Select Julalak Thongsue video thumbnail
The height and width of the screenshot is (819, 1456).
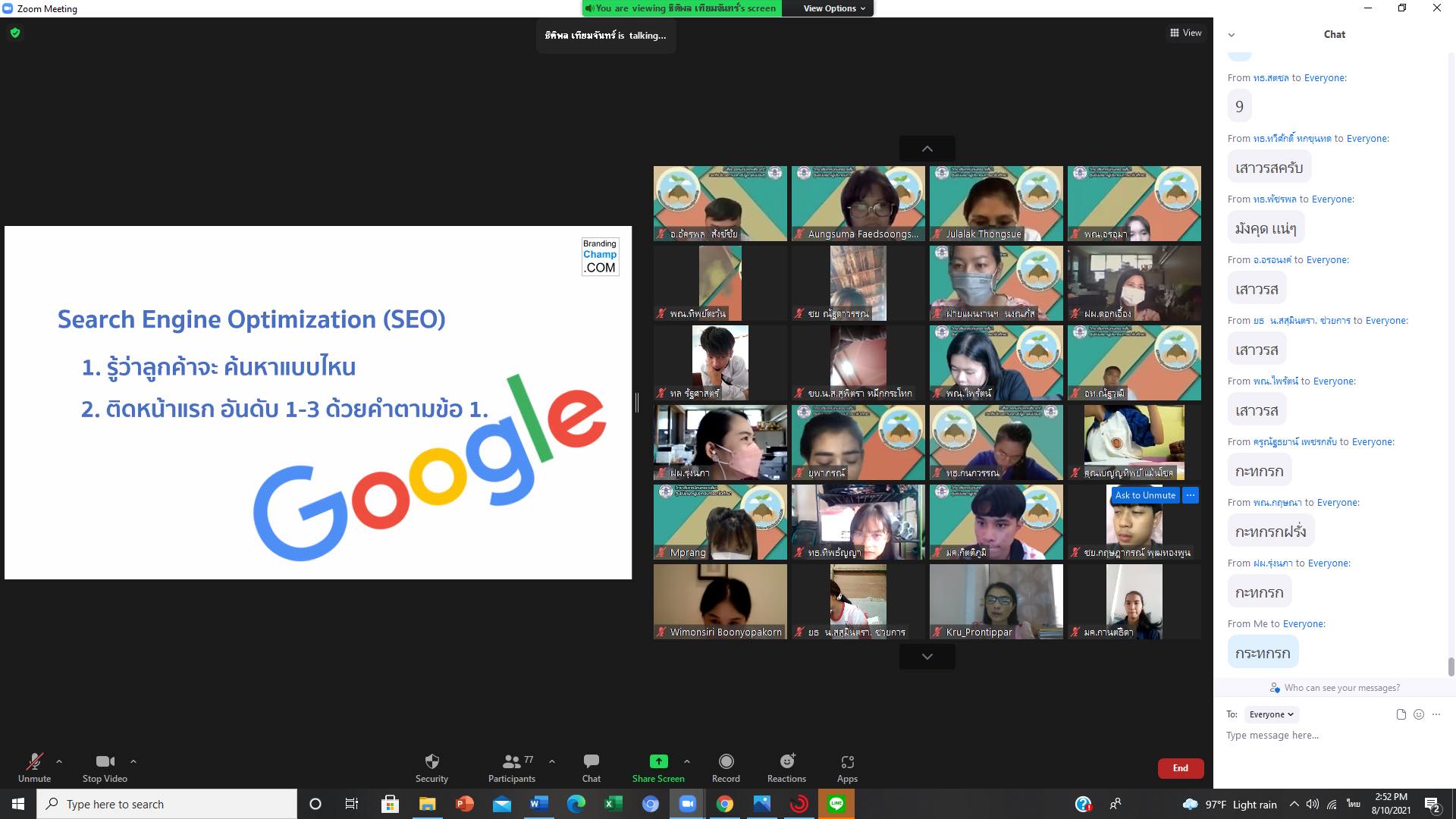tap(996, 203)
